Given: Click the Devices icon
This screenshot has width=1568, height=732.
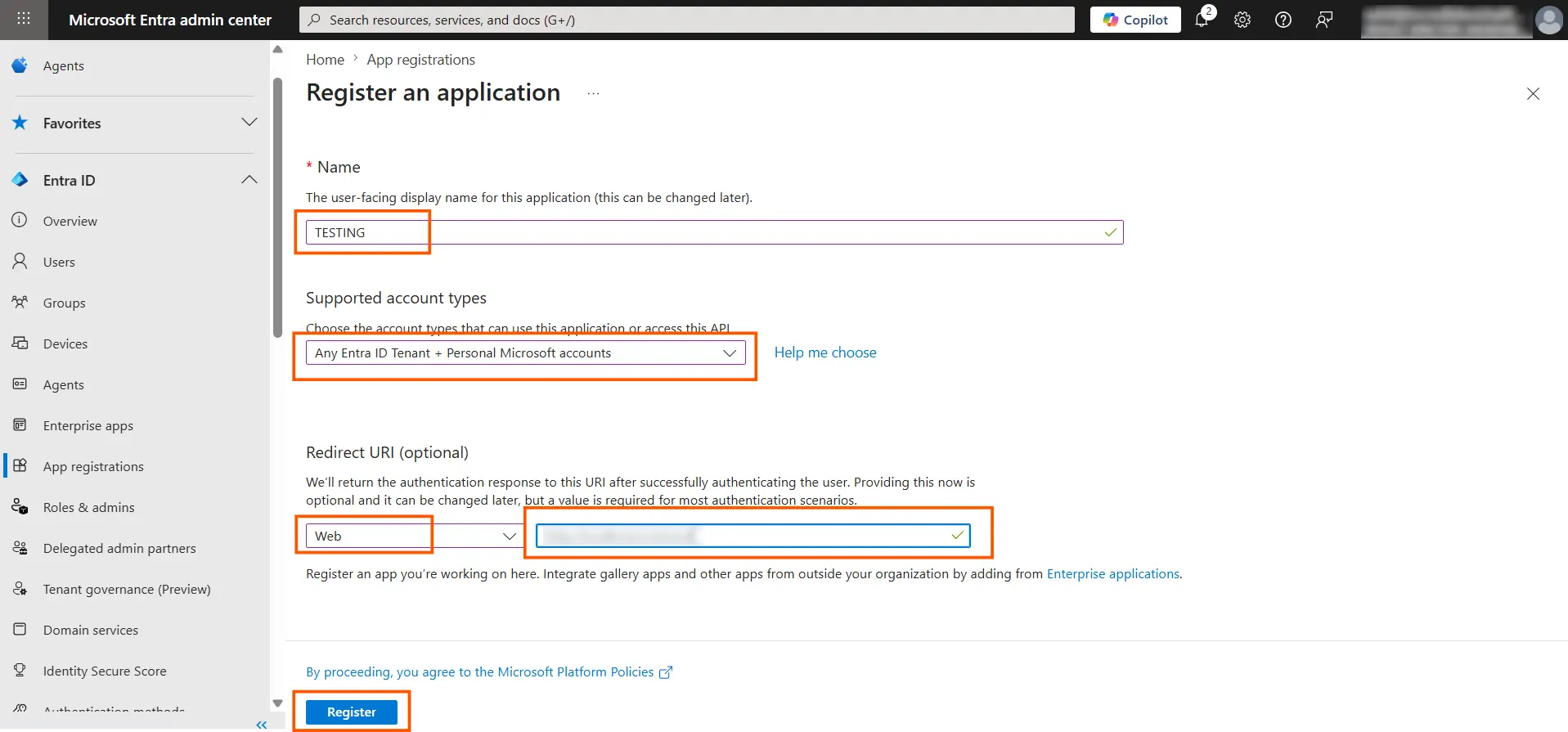Looking at the screenshot, I should [20, 344].
